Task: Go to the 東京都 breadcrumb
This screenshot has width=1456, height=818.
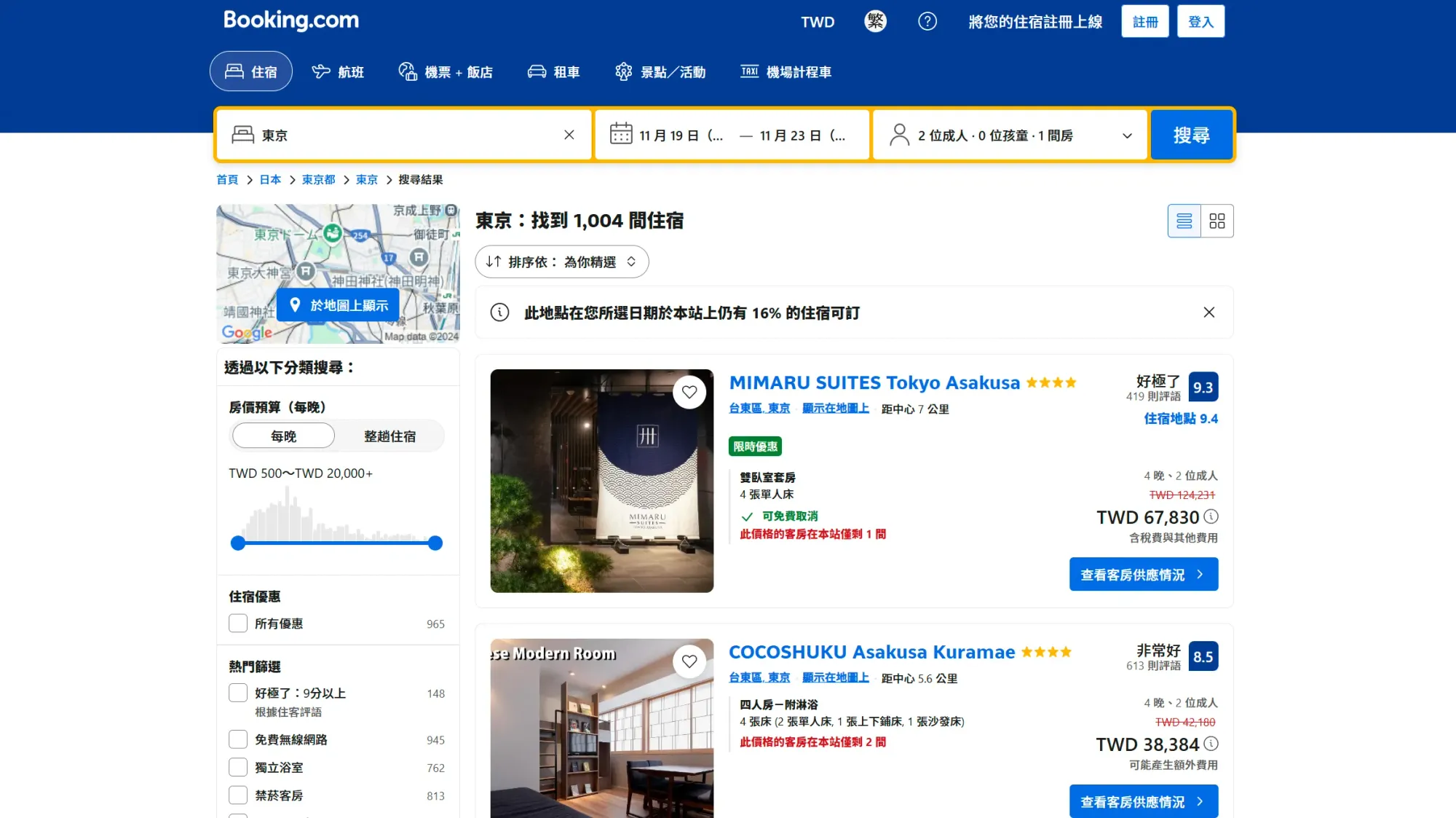Action: click(318, 179)
